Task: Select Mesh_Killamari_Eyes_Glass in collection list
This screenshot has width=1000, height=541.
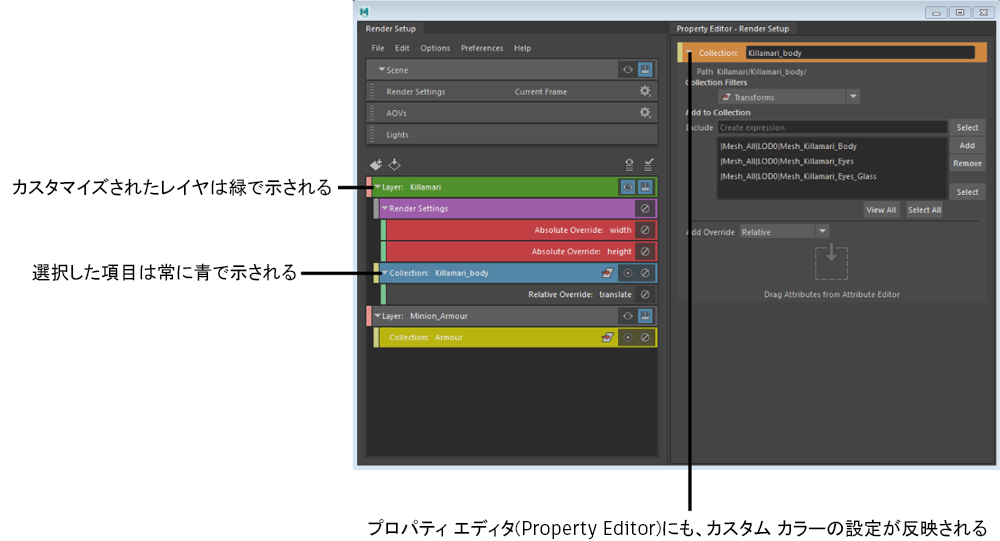Action: [798, 176]
